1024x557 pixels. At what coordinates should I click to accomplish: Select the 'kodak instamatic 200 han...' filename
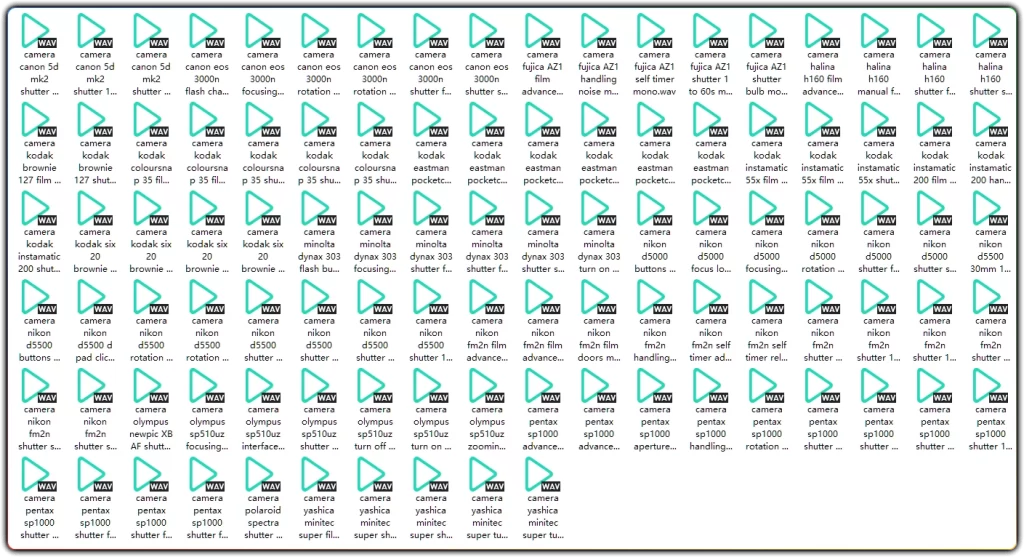990,162
